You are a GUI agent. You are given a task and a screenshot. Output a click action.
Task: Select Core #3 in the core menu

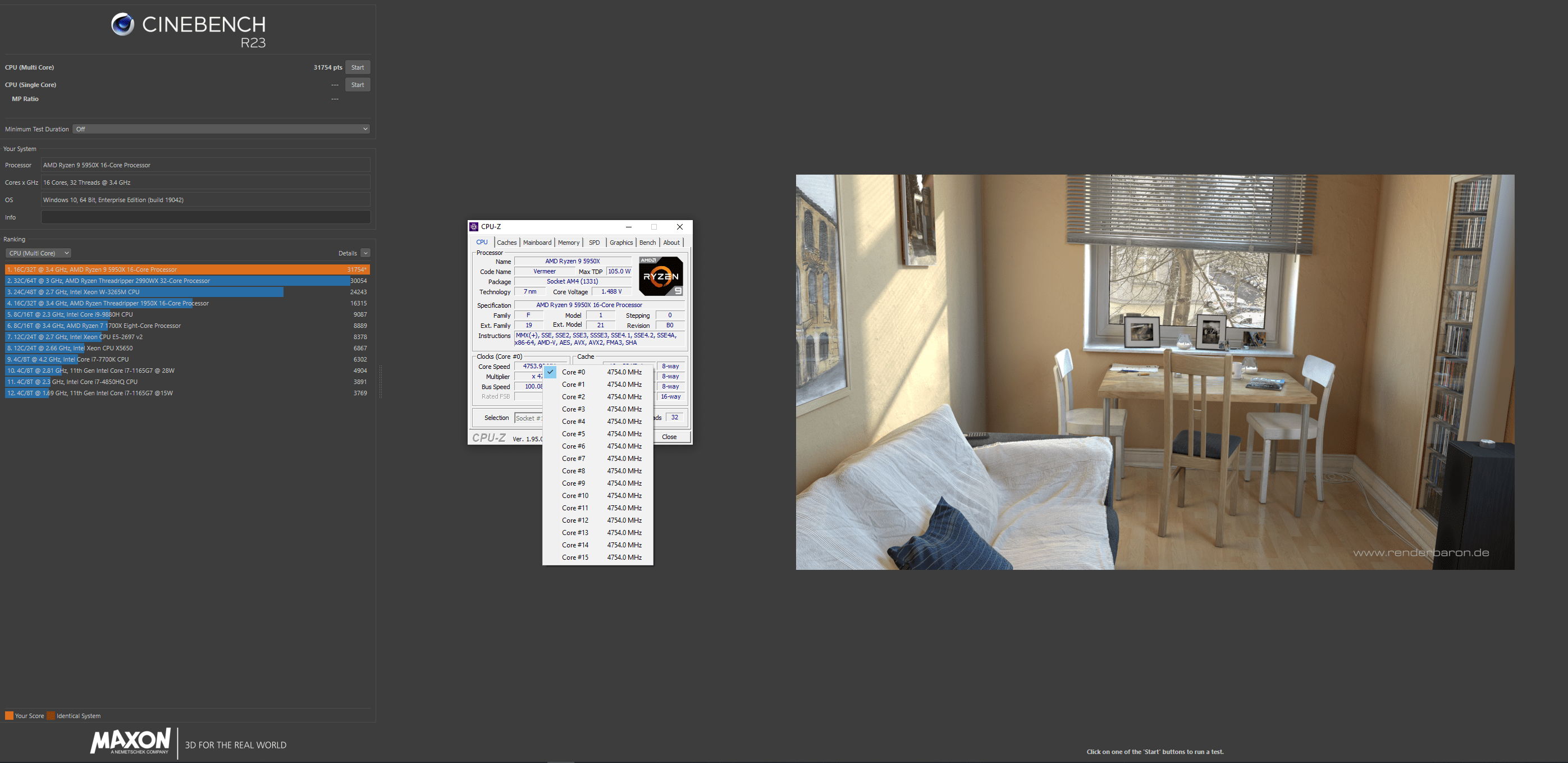pos(598,409)
